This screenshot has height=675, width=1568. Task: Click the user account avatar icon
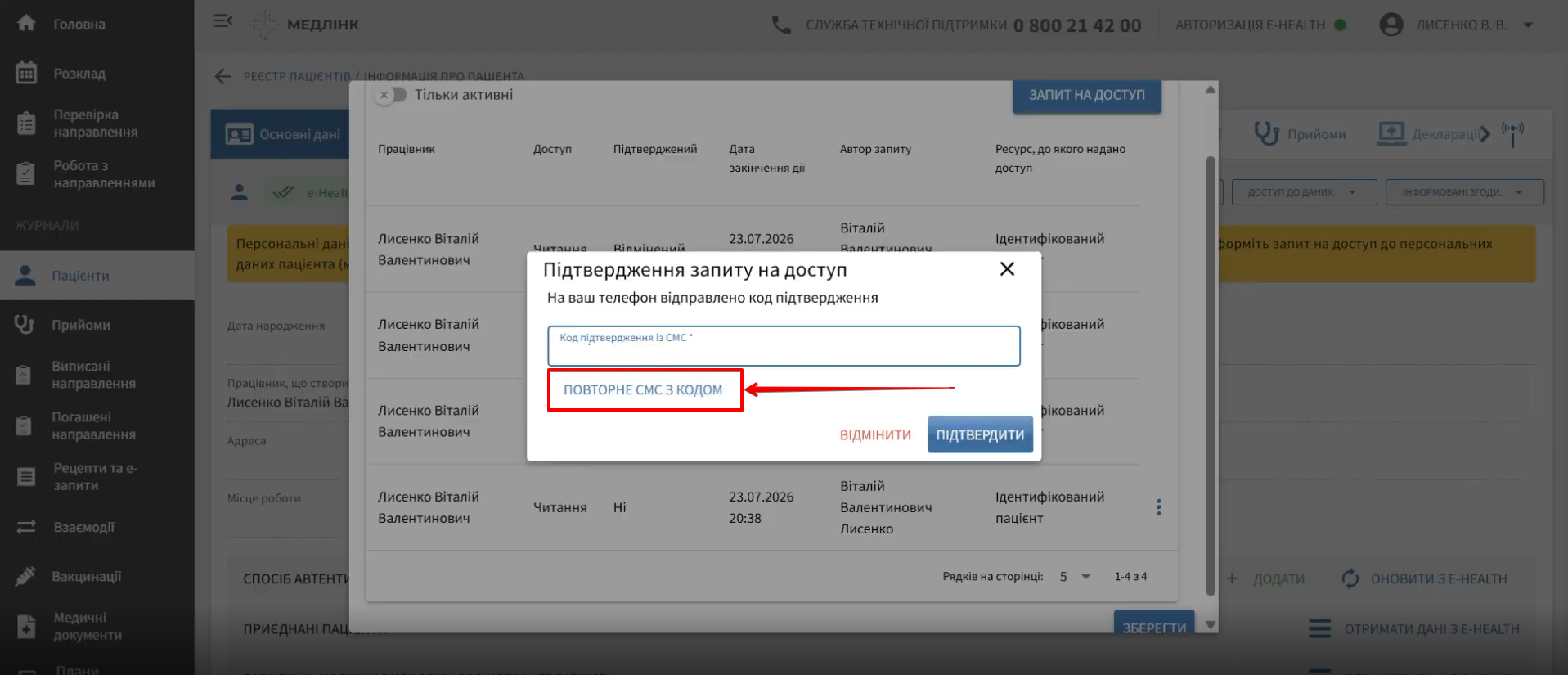click(1391, 25)
